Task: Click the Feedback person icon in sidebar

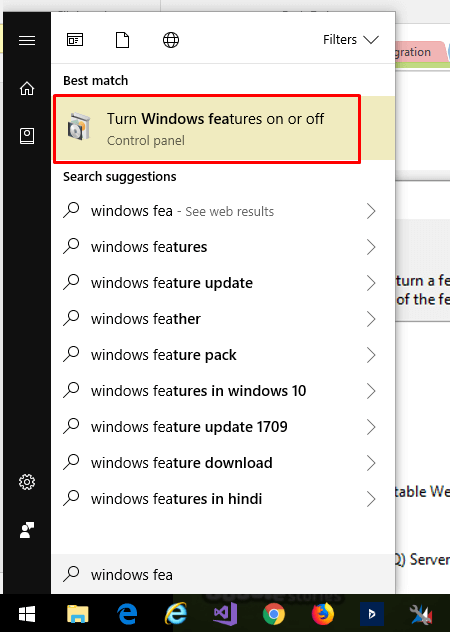Action: [27, 530]
